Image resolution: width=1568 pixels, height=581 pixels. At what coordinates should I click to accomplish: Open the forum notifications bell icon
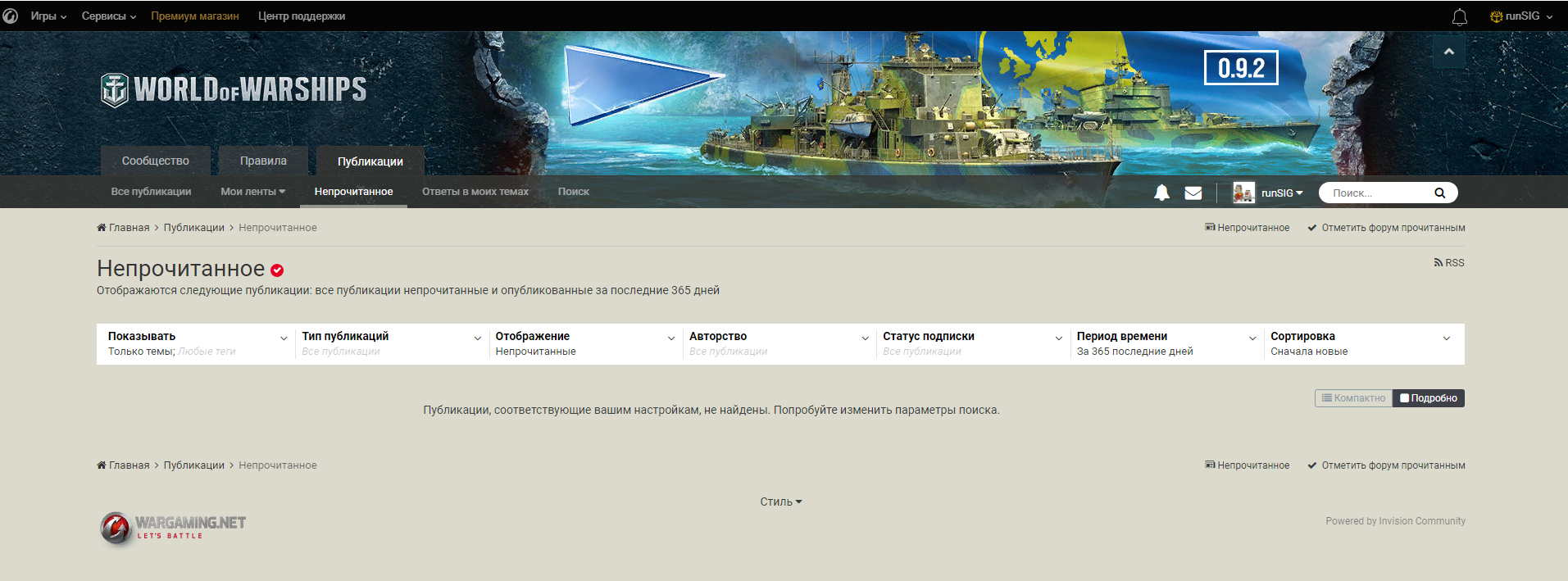pyautogui.click(x=1161, y=193)
